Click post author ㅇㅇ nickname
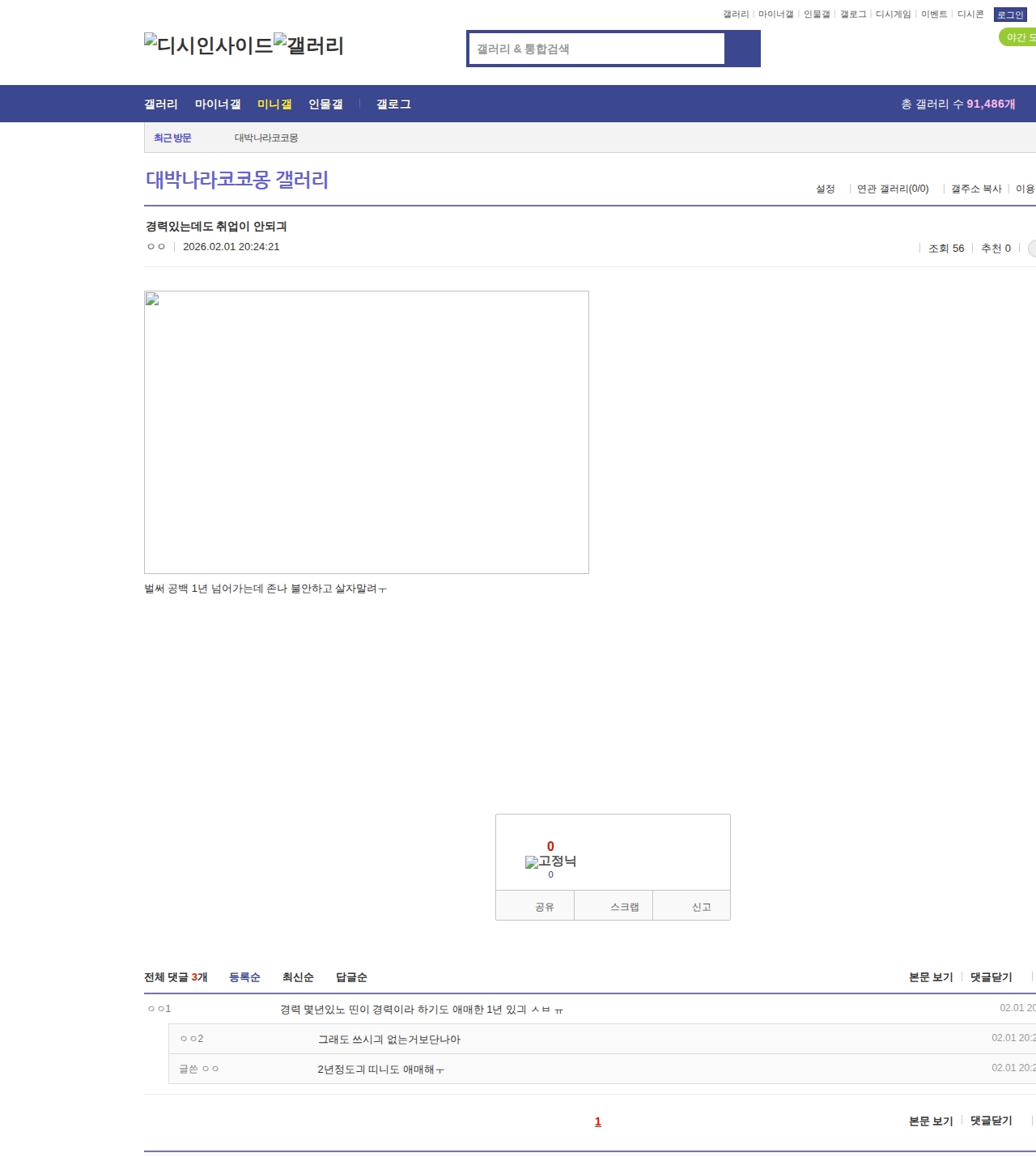1036x1157 pixels. click(x=156, y=246)
